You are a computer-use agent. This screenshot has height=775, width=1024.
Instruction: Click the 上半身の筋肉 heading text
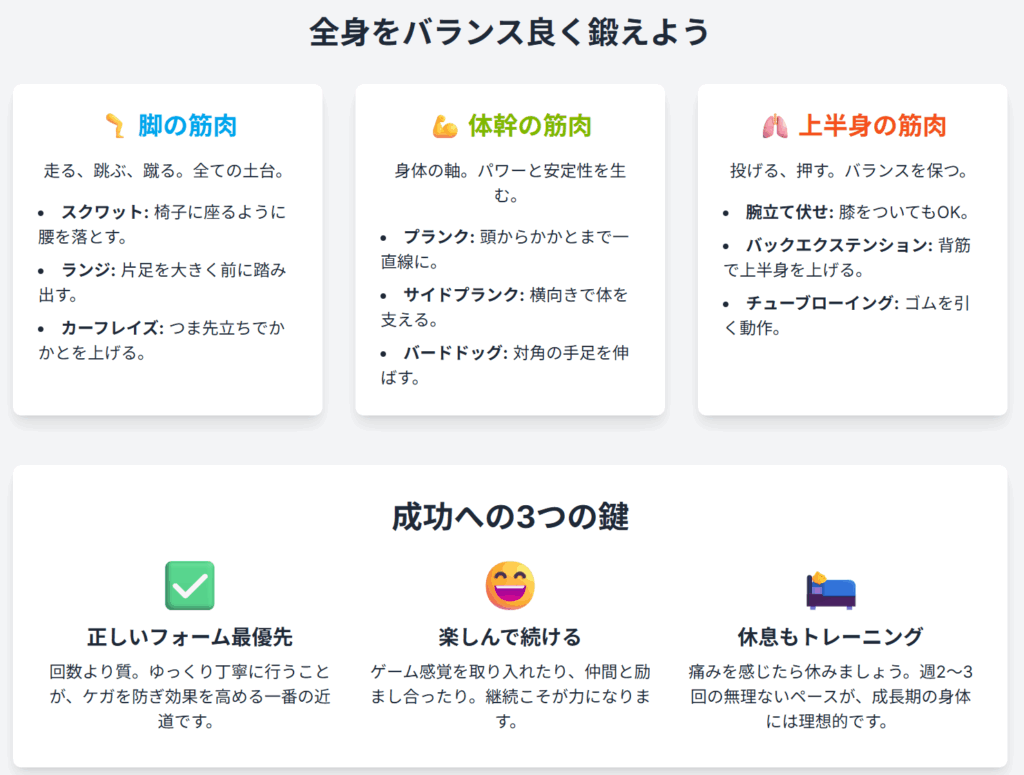[872, 126]
